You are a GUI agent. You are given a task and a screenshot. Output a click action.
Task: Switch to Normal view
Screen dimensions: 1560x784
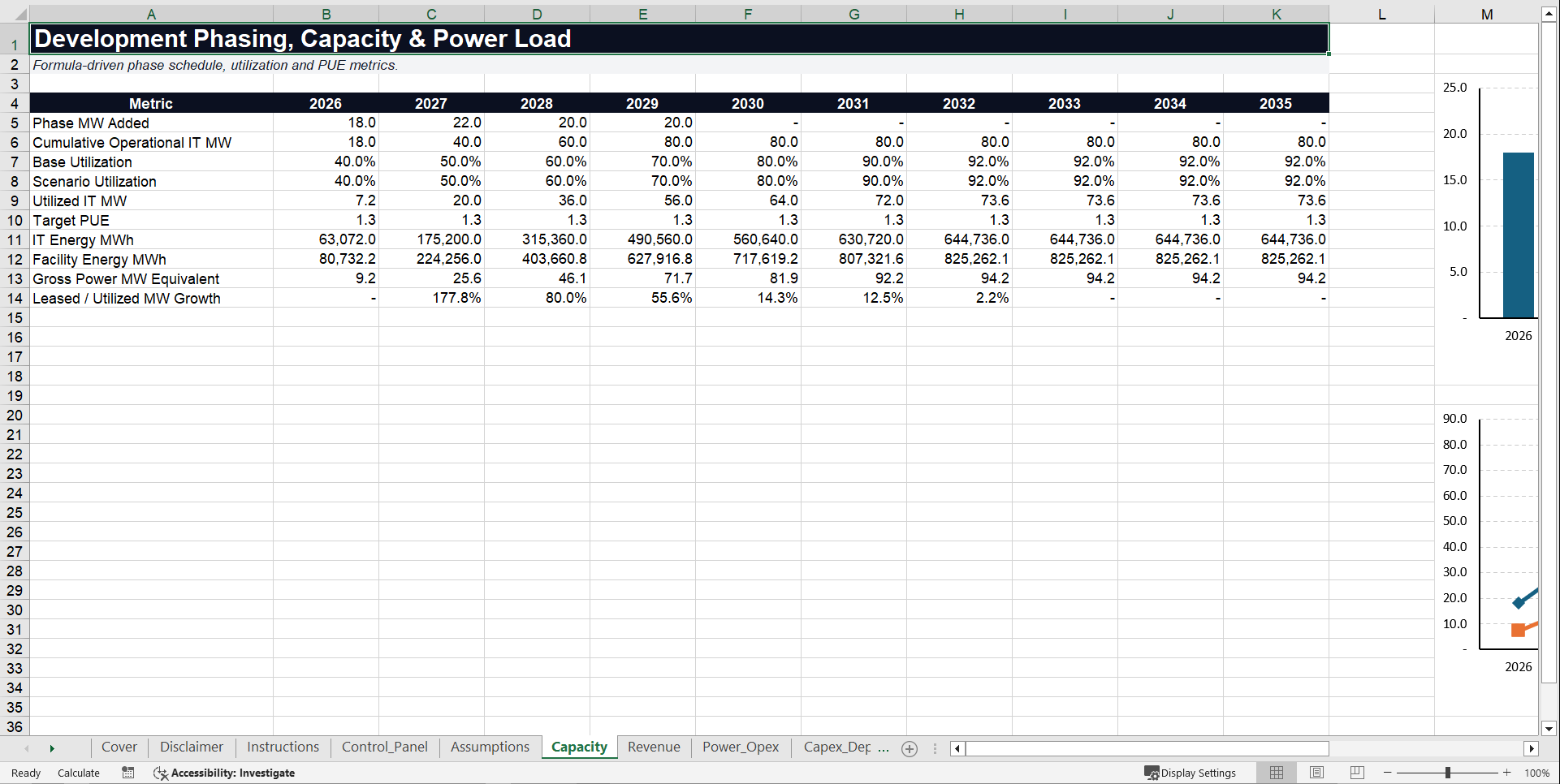1277,773
